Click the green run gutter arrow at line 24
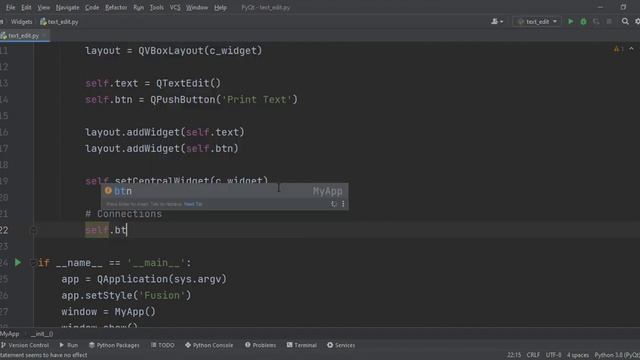 pyautogui.click(x=18, y=262)
